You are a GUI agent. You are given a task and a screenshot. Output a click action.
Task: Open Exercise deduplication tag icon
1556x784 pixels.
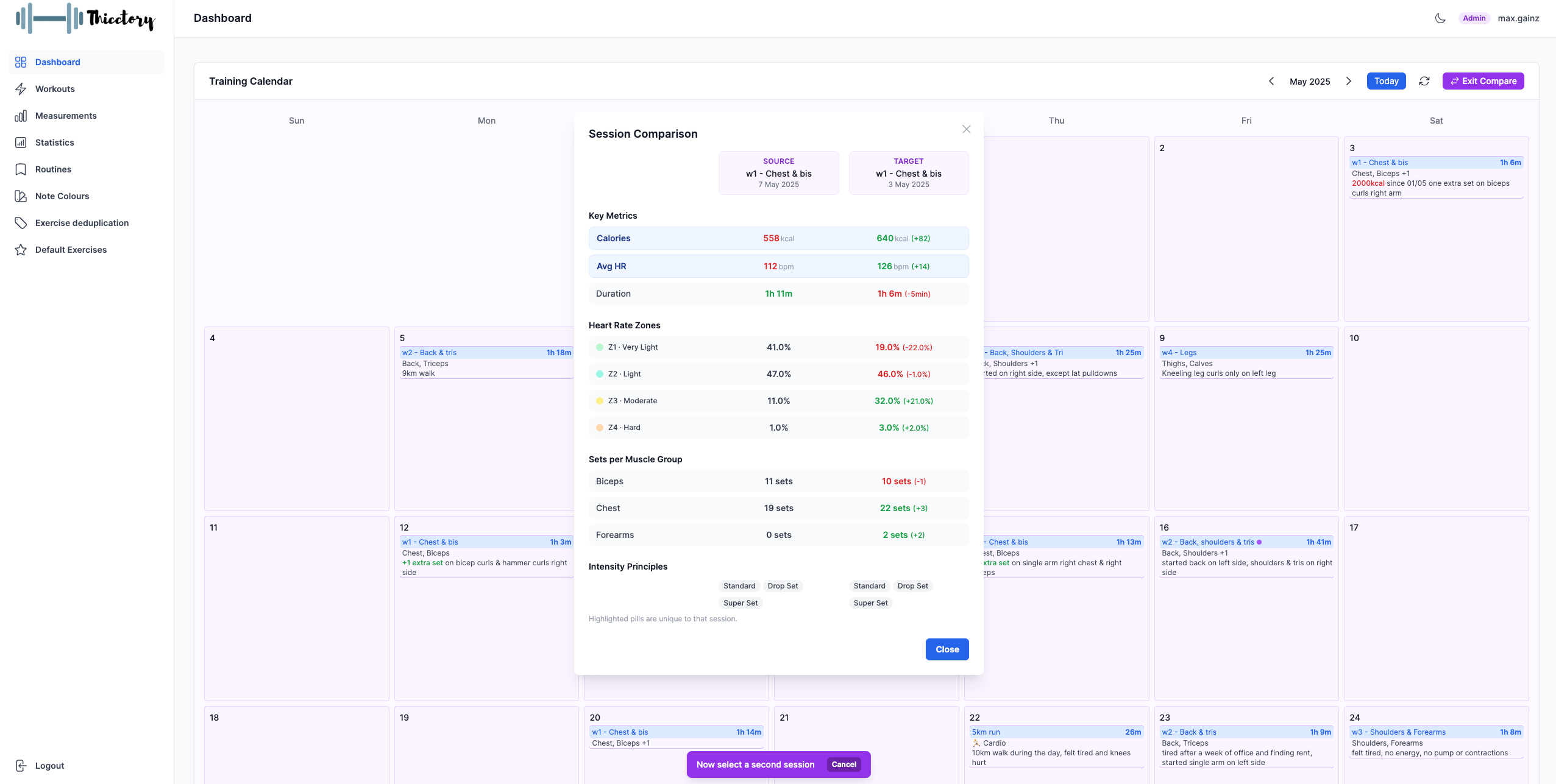(21, 223)
